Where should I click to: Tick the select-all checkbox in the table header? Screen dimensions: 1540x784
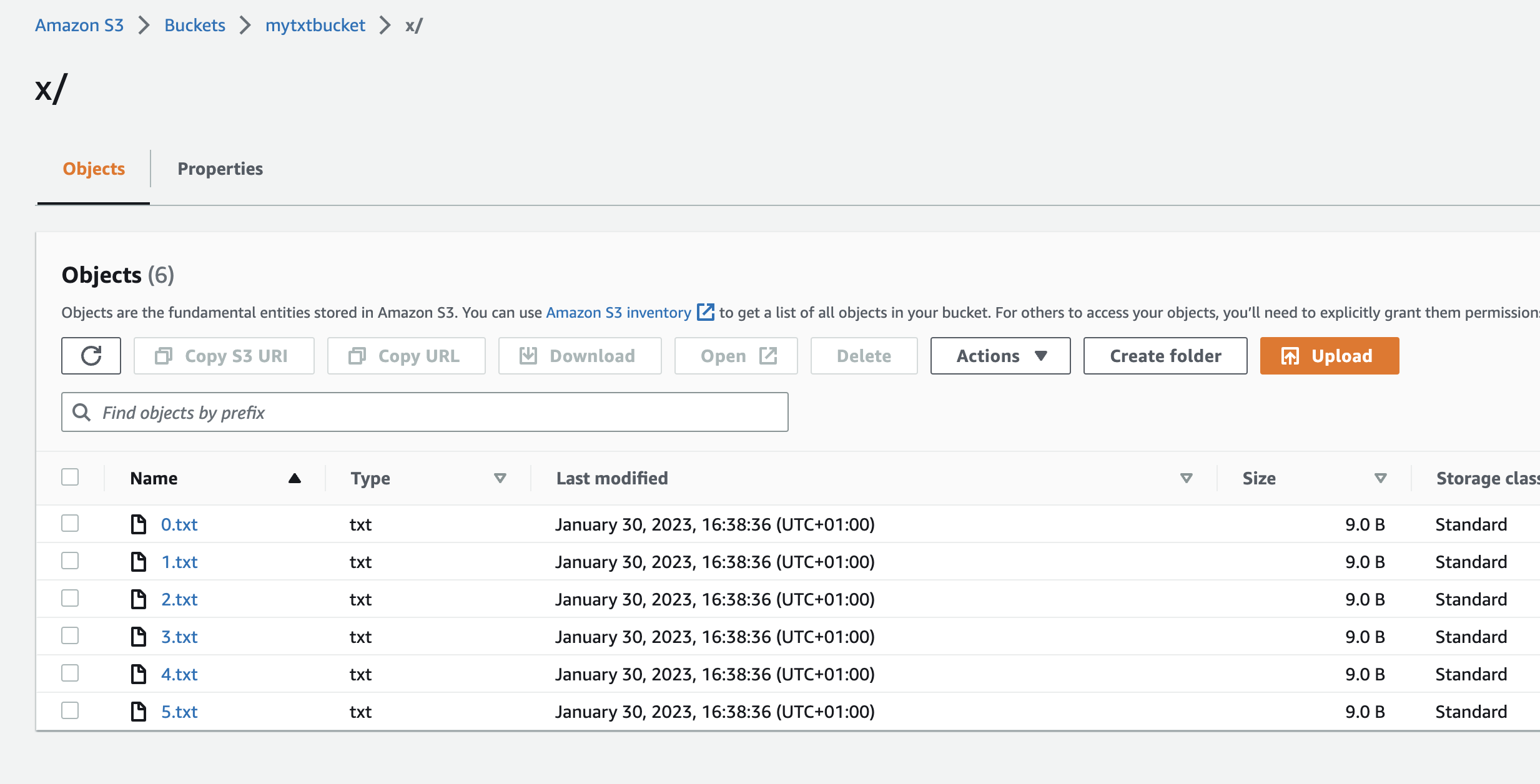pos(70,477)
